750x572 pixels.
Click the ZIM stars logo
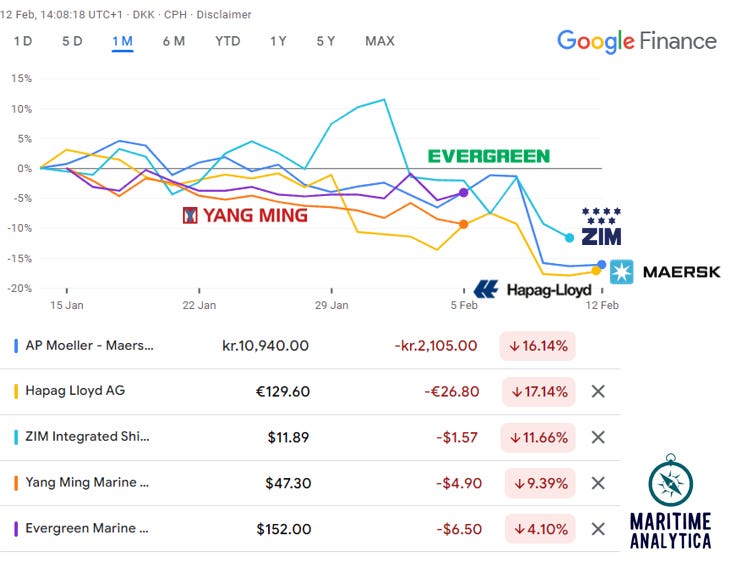[601, 226]
